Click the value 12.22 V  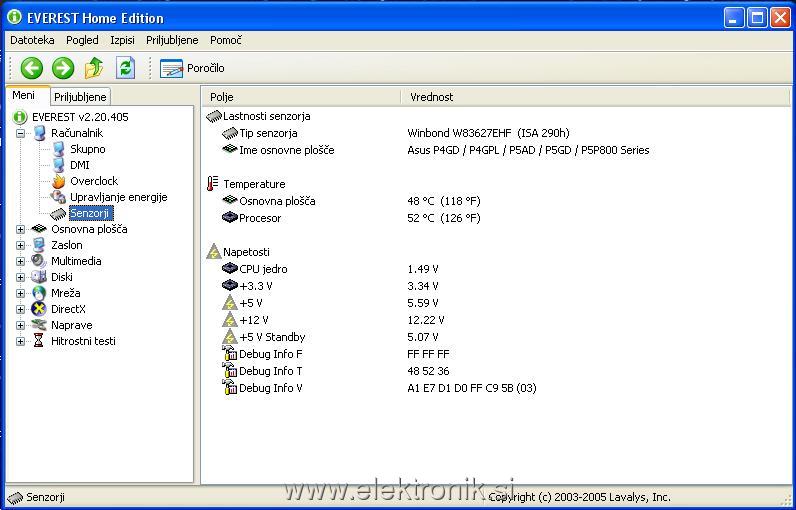(x=426, y=320)
